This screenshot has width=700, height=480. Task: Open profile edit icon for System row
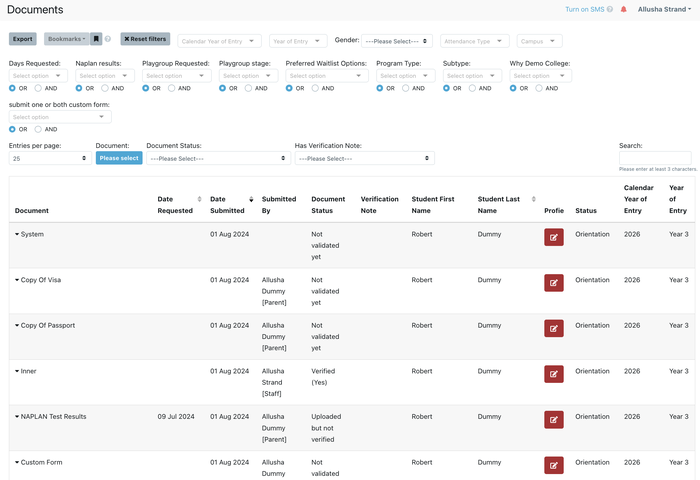(x=553, y=237)
